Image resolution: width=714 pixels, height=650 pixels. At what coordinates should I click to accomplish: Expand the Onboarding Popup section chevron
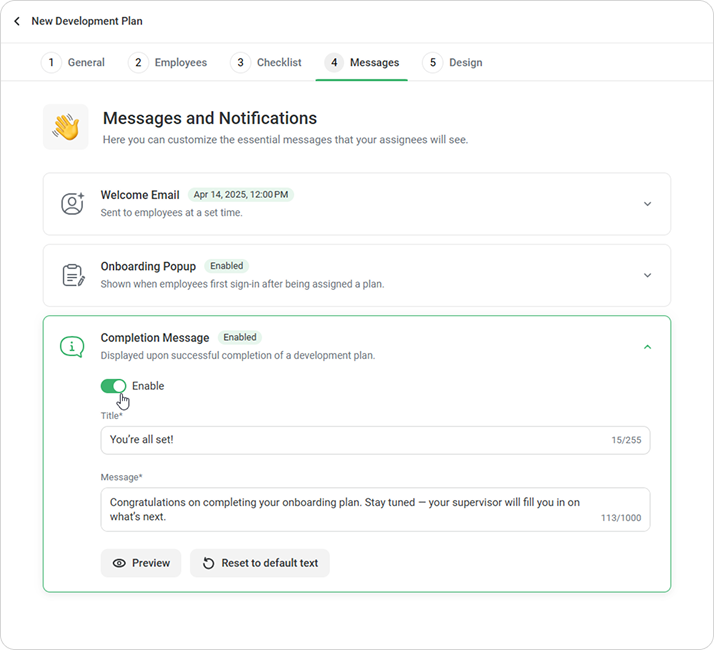[647, 276]
